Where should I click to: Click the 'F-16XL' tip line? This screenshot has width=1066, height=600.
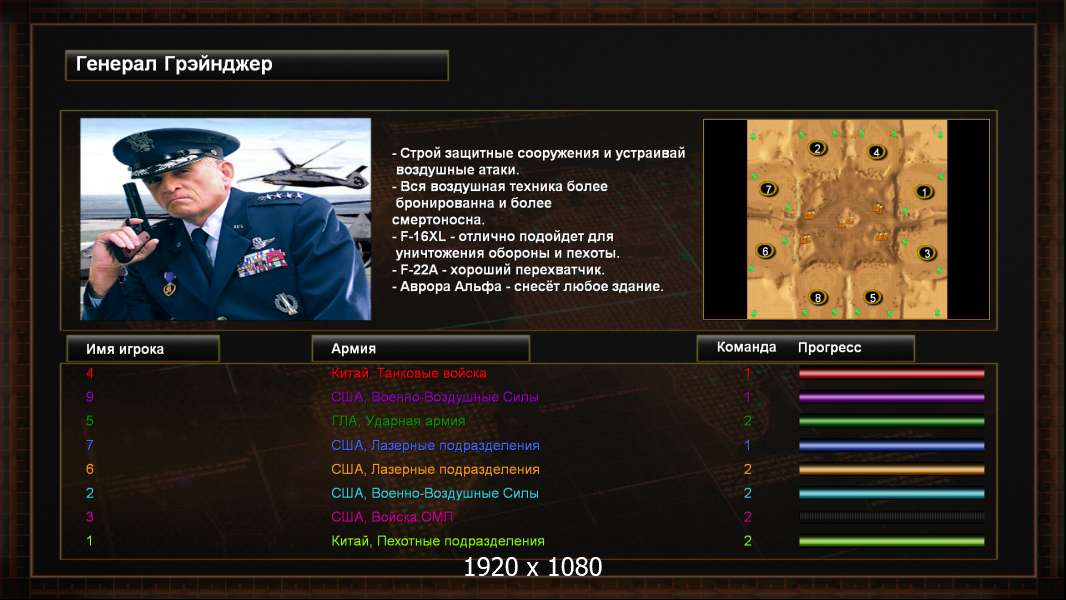(506, 245)
